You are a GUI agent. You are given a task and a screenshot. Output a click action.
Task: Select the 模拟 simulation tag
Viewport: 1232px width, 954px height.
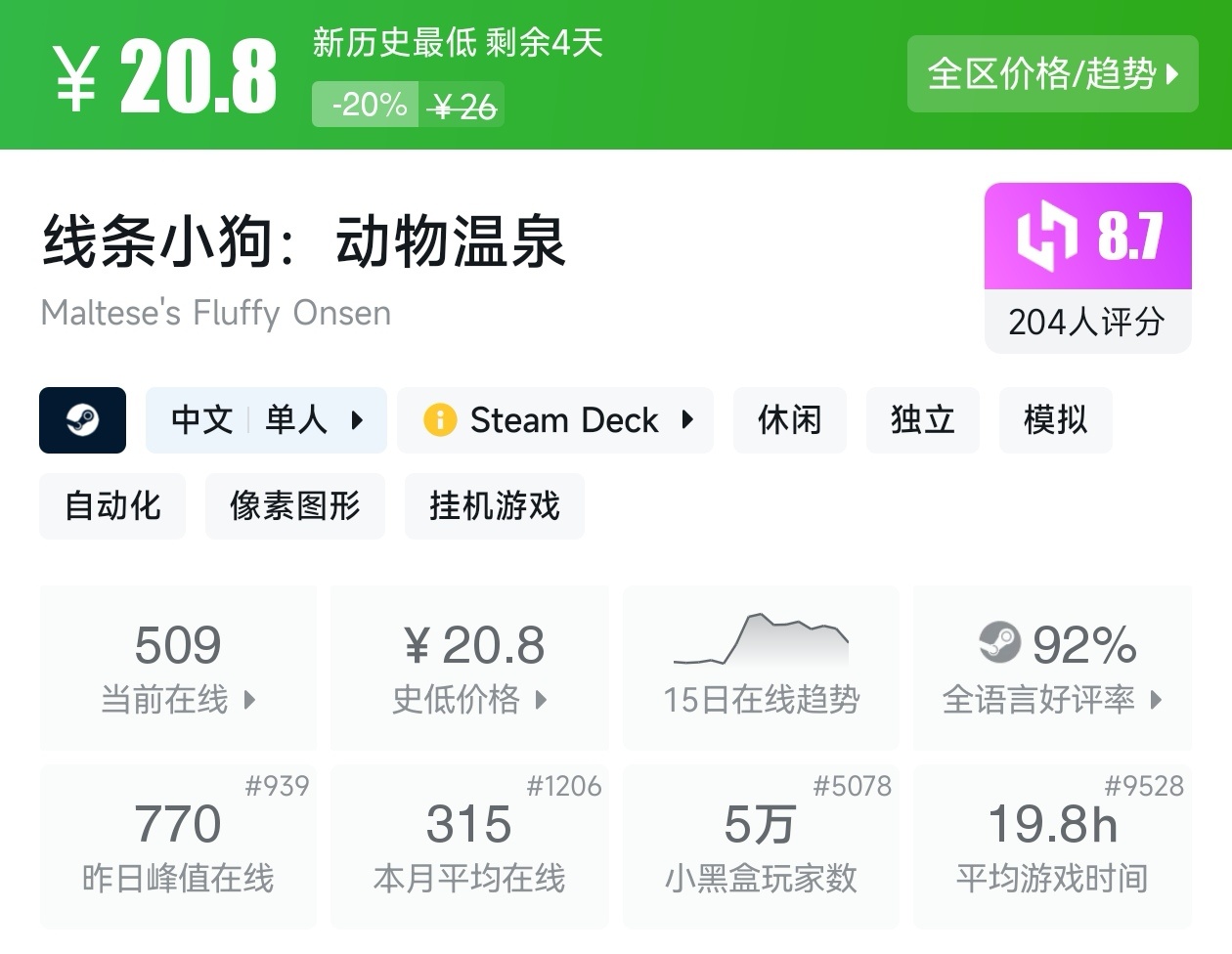[1055, 420]
